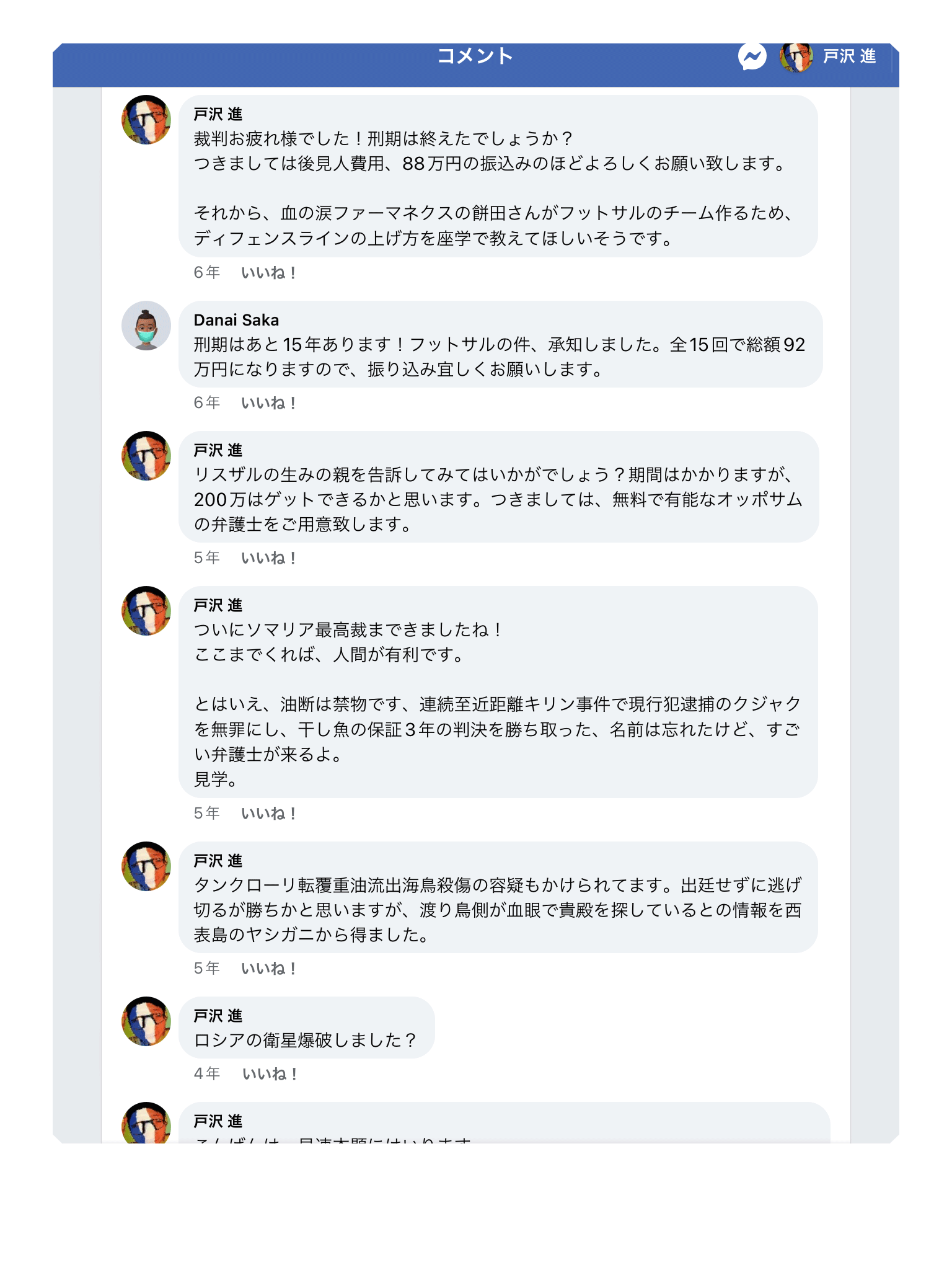The width and height of the screenshot is (952, 1270).
Task: Click the 4年 timestamp under ロシア comment
Action: pos(206,1074)
